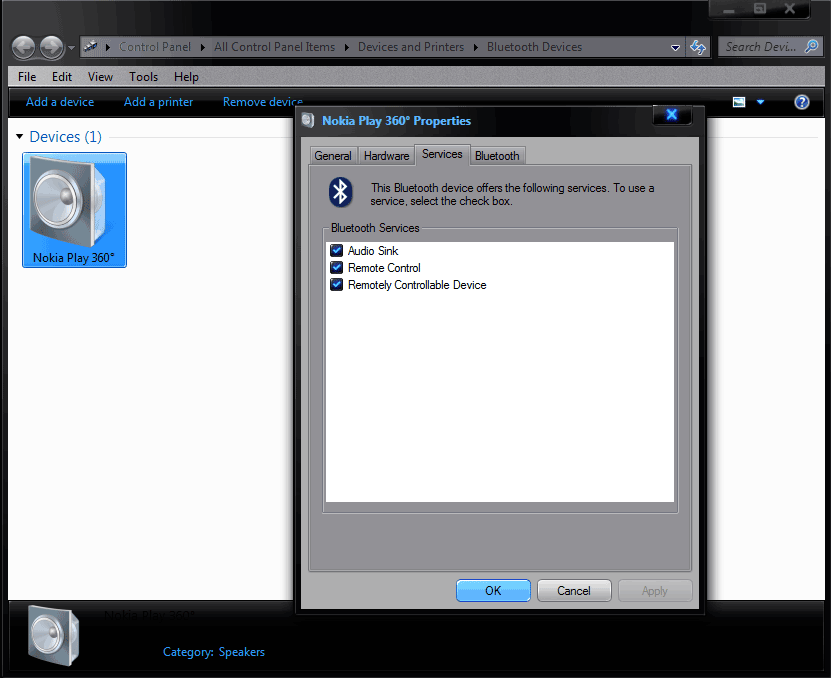Click Add a printer
Screen dimensions: 831x678
click(158, 102)
